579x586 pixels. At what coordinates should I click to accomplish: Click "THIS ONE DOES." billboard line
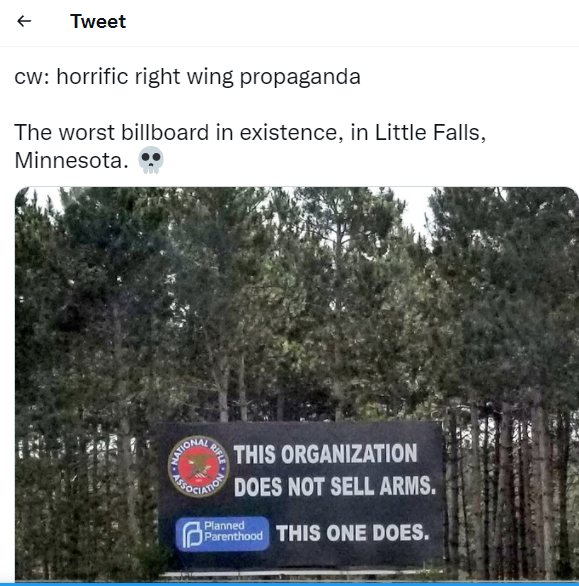(352, 533)
